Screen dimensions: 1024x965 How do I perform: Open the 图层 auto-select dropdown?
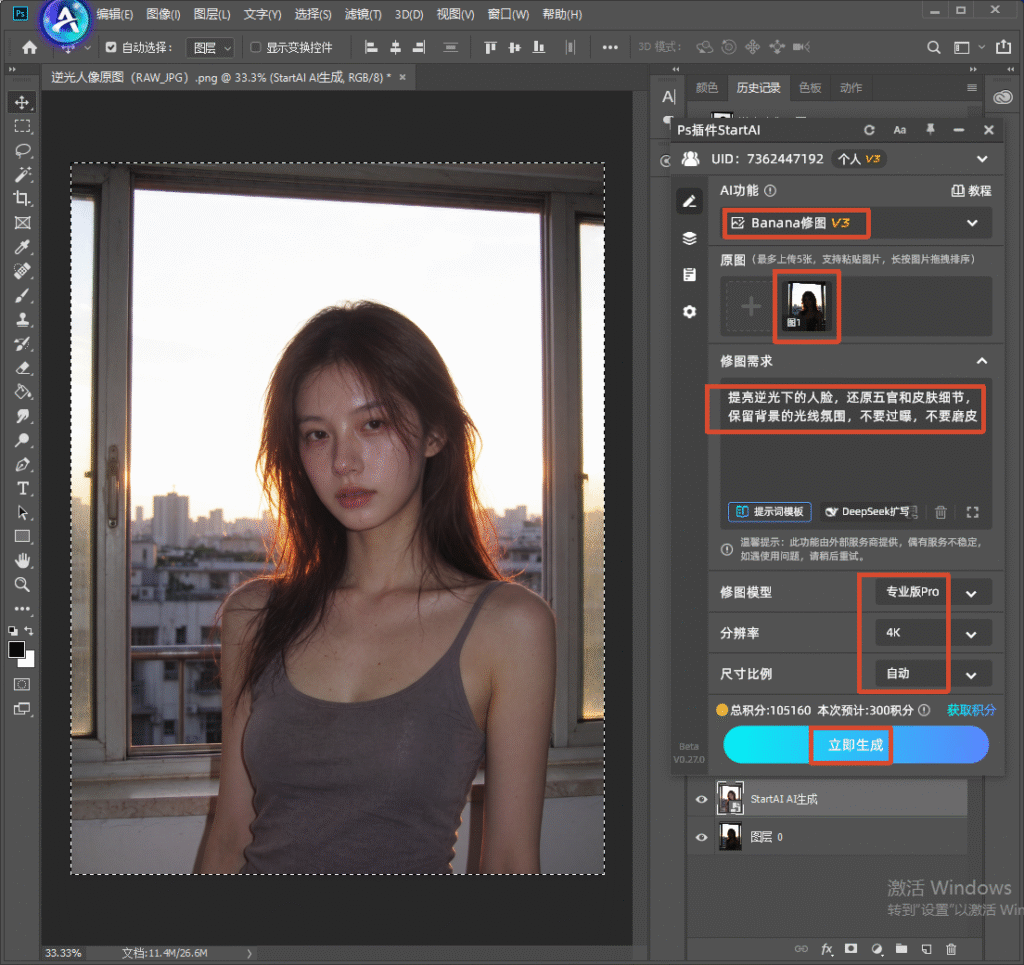210,48
